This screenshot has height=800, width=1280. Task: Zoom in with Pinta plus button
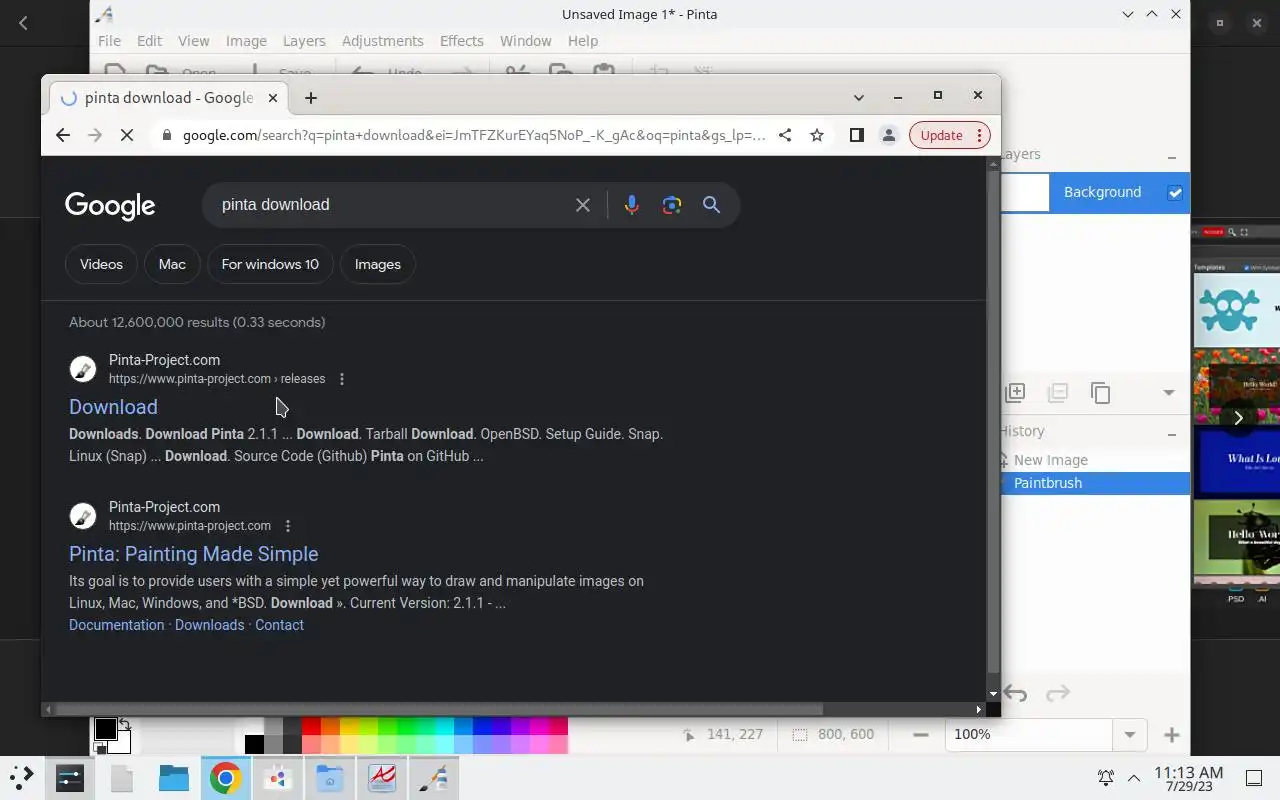[x=1172, y=735]
